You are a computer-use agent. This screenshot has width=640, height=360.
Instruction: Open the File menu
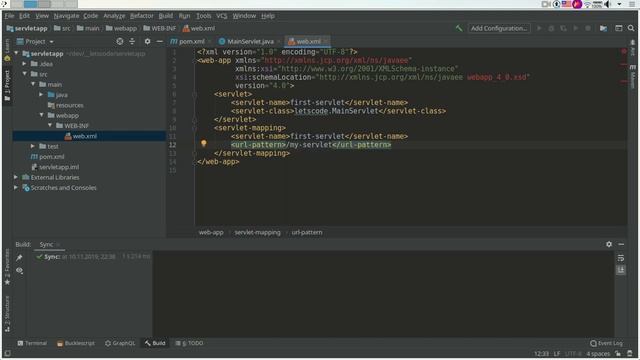(9, 16)
